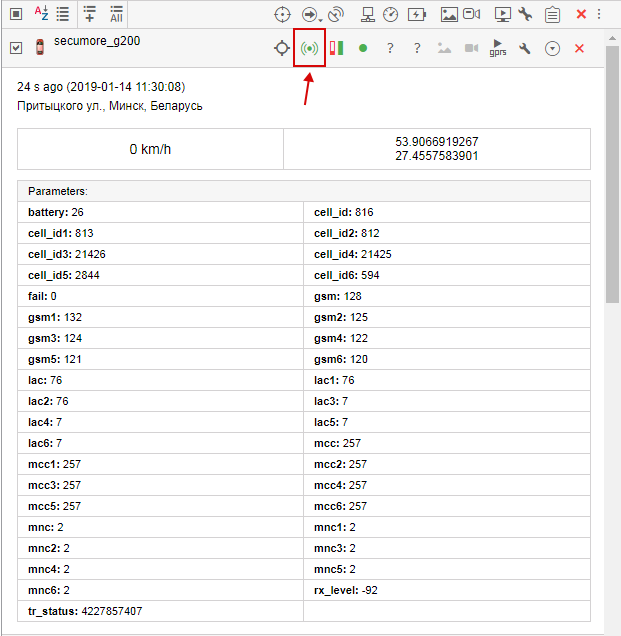This screenshot has width=621, height=636.
Task: Open the three-dot overflow menu
Action: [599, 14]
